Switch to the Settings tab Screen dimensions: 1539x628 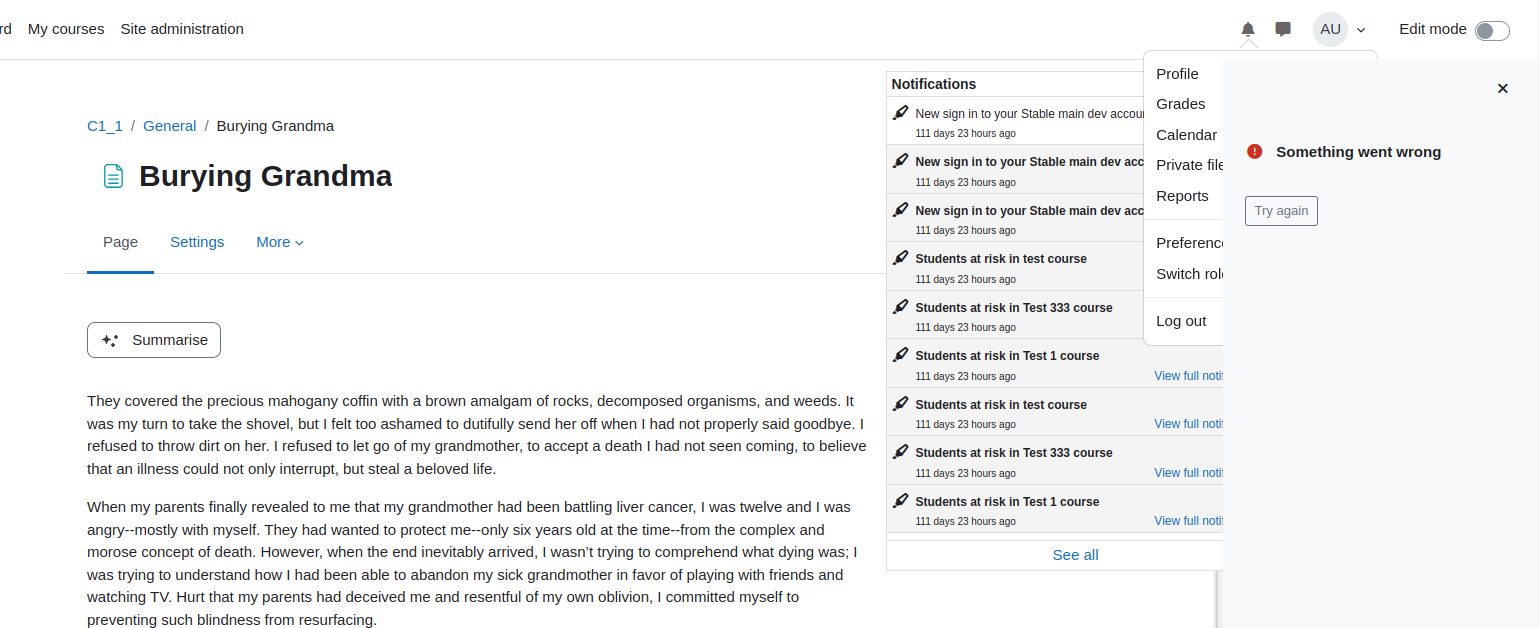[x=197, y=242]
